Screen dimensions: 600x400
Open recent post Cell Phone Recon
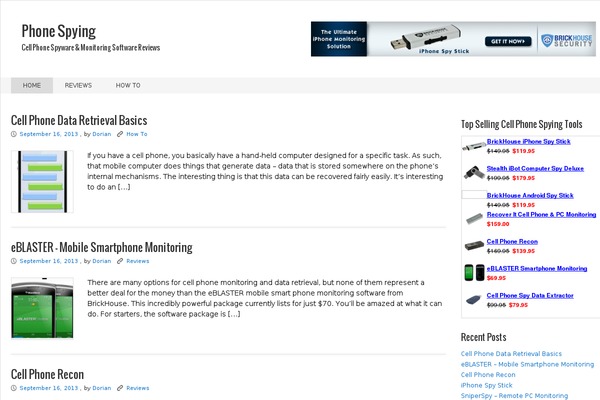tap(488, 375)
